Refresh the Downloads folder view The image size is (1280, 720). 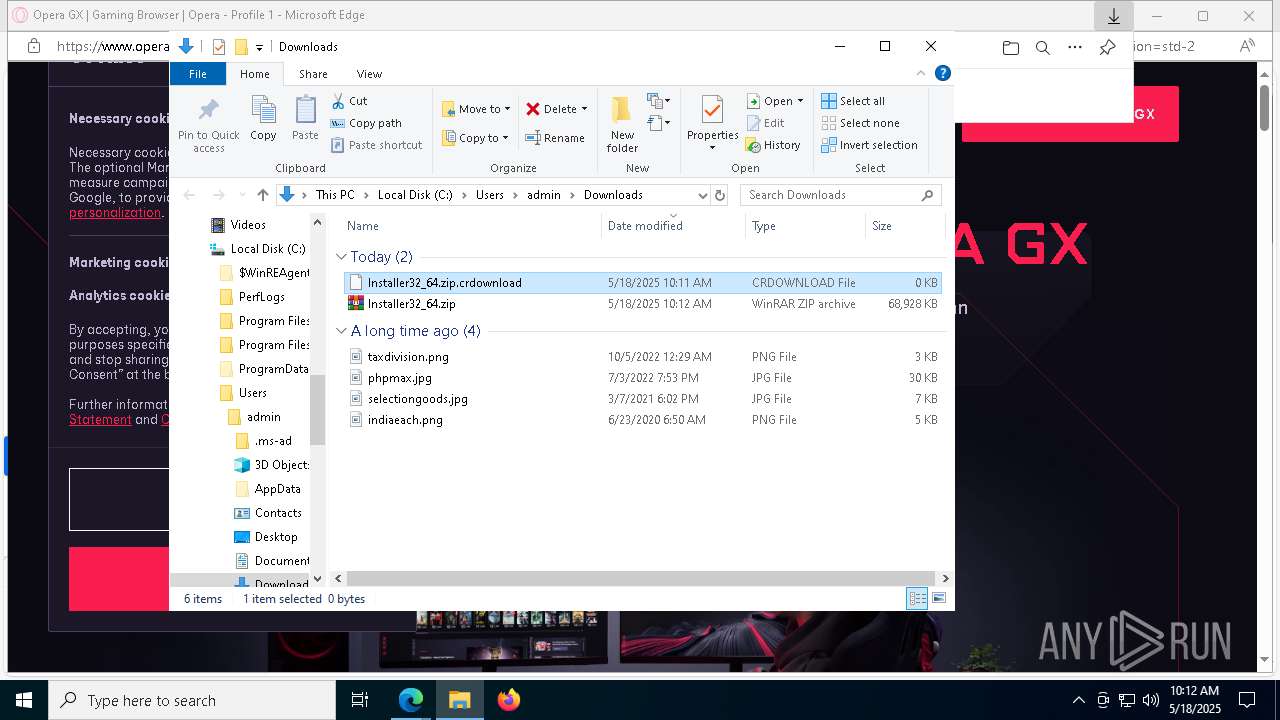719,195
